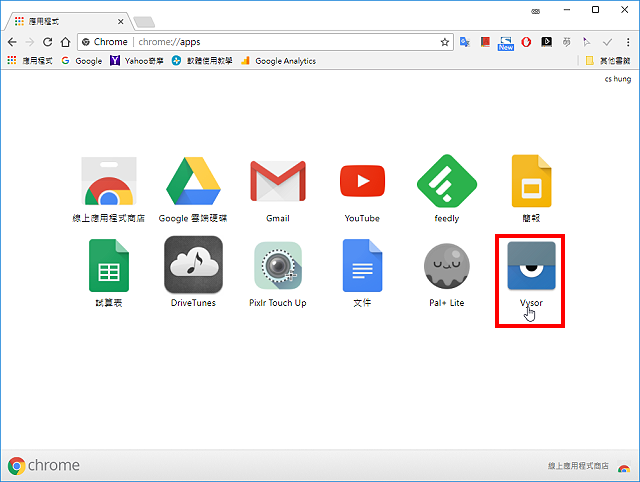This screenshot has width=640, height=482.
Task: Close the current apps tab
Action: (121, 22)
